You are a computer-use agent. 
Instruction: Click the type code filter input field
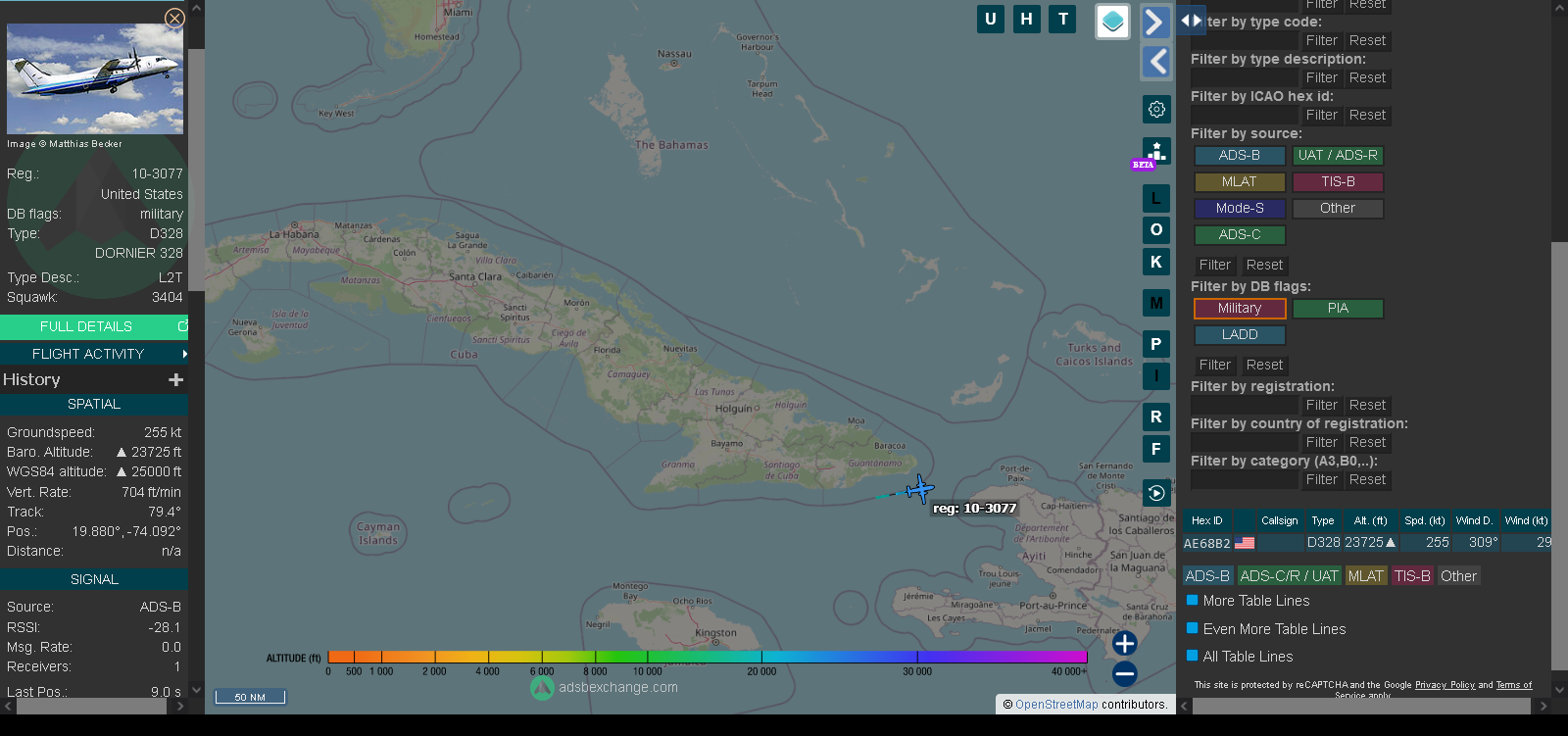click(1244, 40)
